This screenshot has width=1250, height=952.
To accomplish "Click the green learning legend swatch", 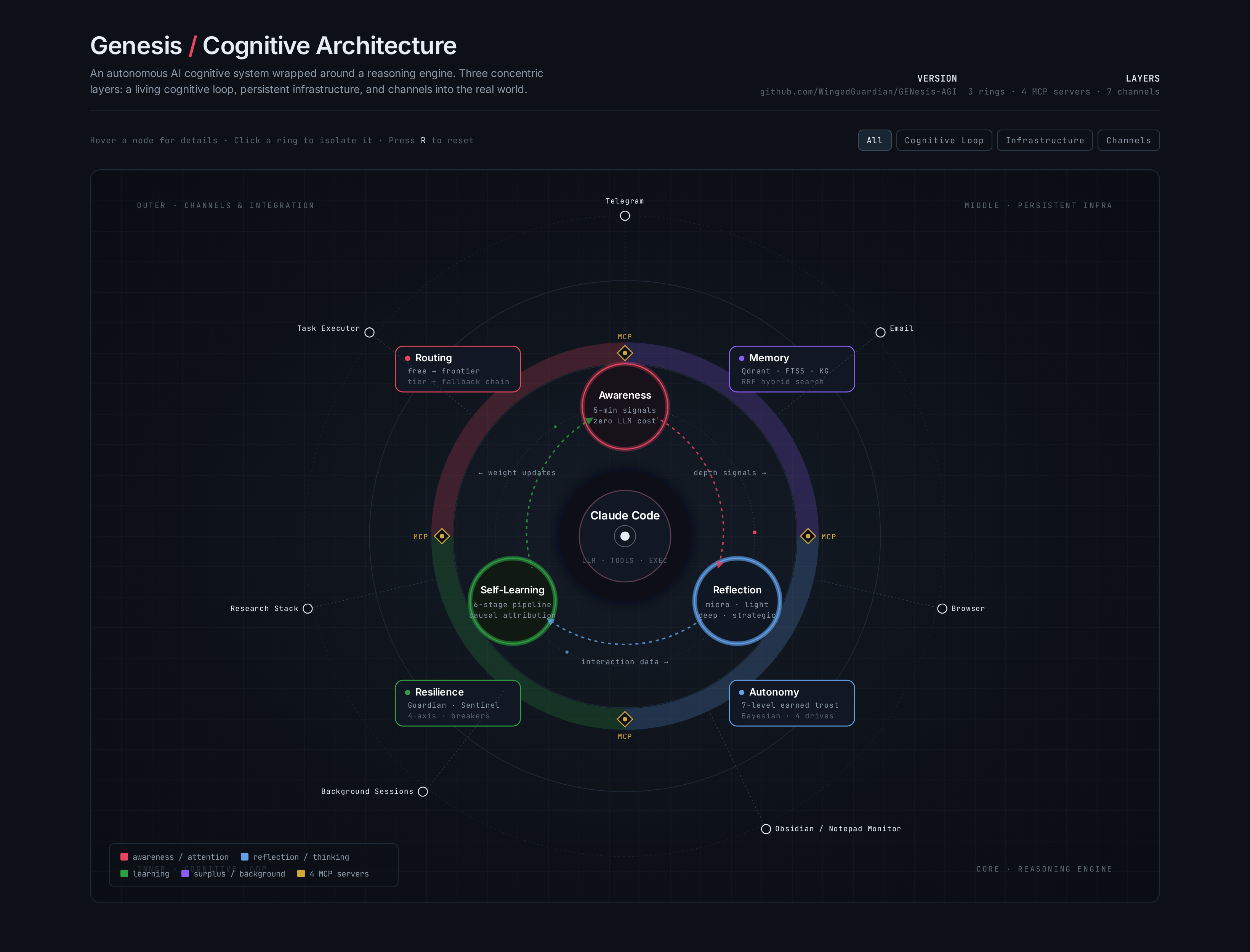I will (x=124, y=874).
